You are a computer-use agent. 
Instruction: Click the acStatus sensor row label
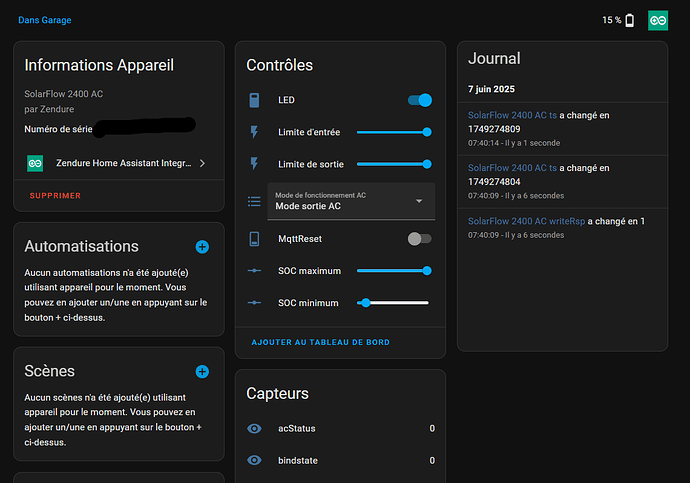[297, 428]
